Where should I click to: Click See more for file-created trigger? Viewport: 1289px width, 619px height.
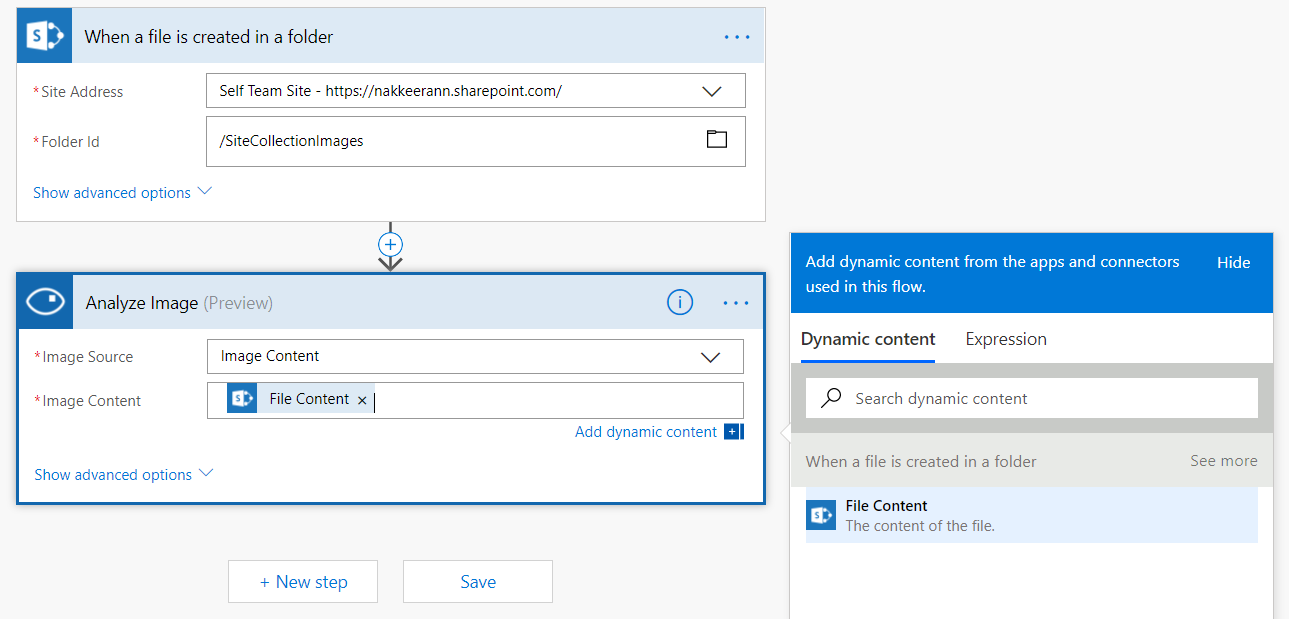[x=1224, y=461]
